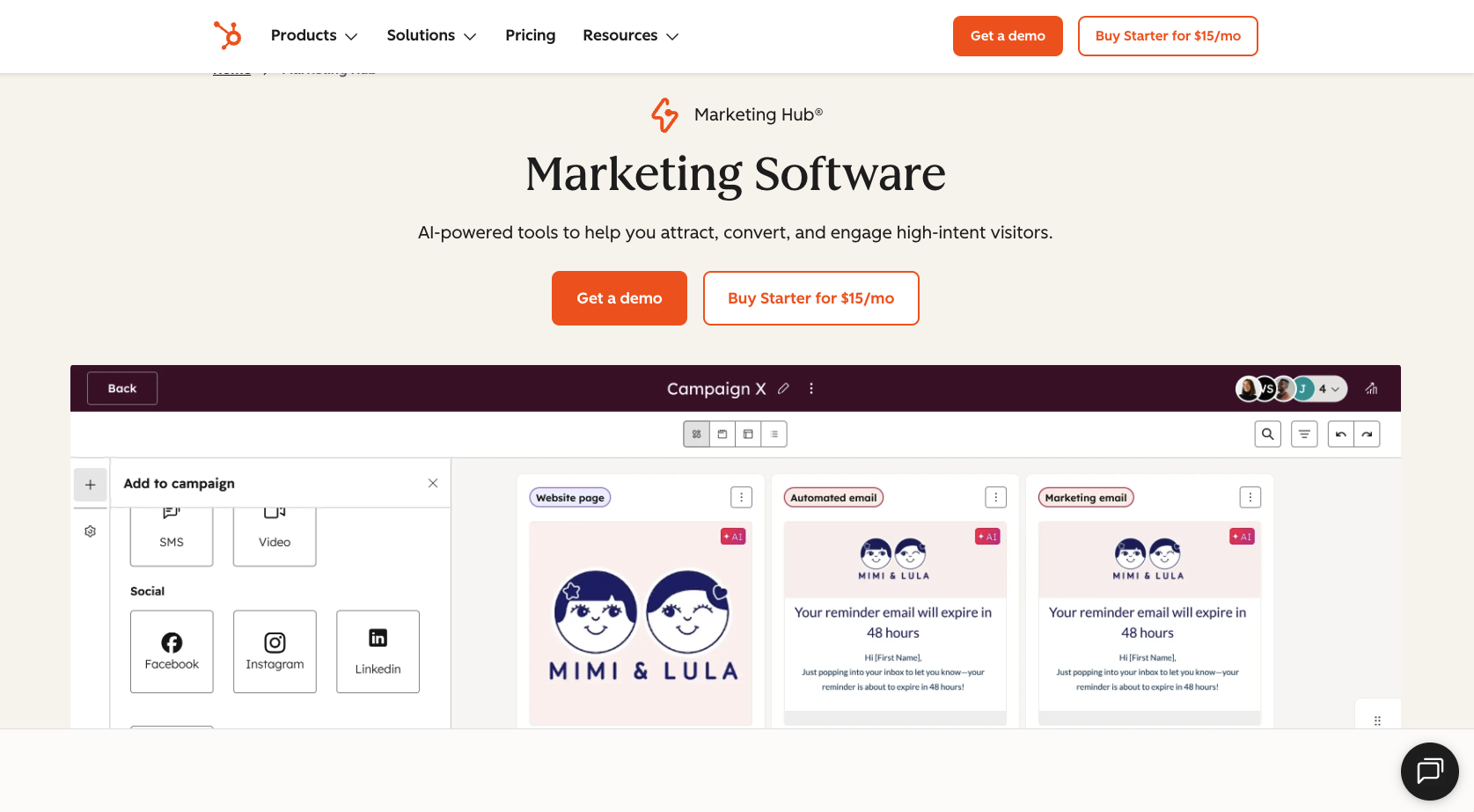Viewport: 1474px width, 812px height.
Task: Expand the collaborators avatar dropdown
Action: (x=1328, y=389)
